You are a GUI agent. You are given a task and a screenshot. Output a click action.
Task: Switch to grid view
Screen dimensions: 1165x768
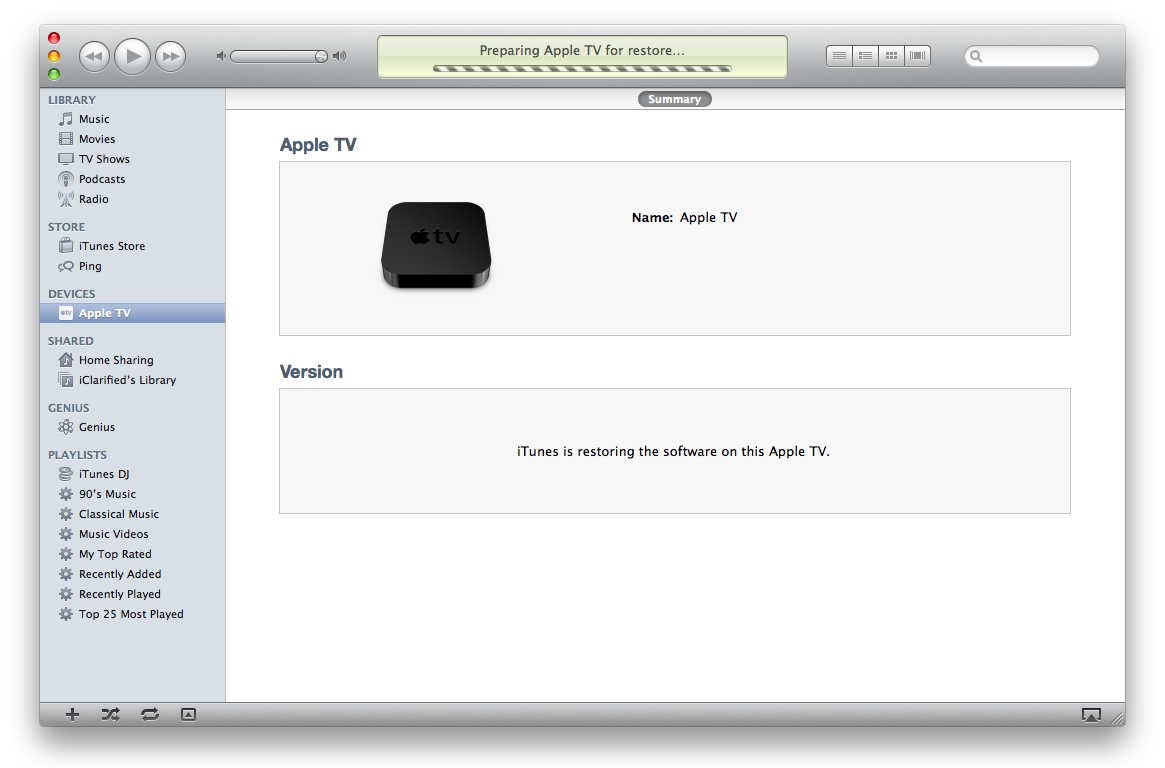892,56
